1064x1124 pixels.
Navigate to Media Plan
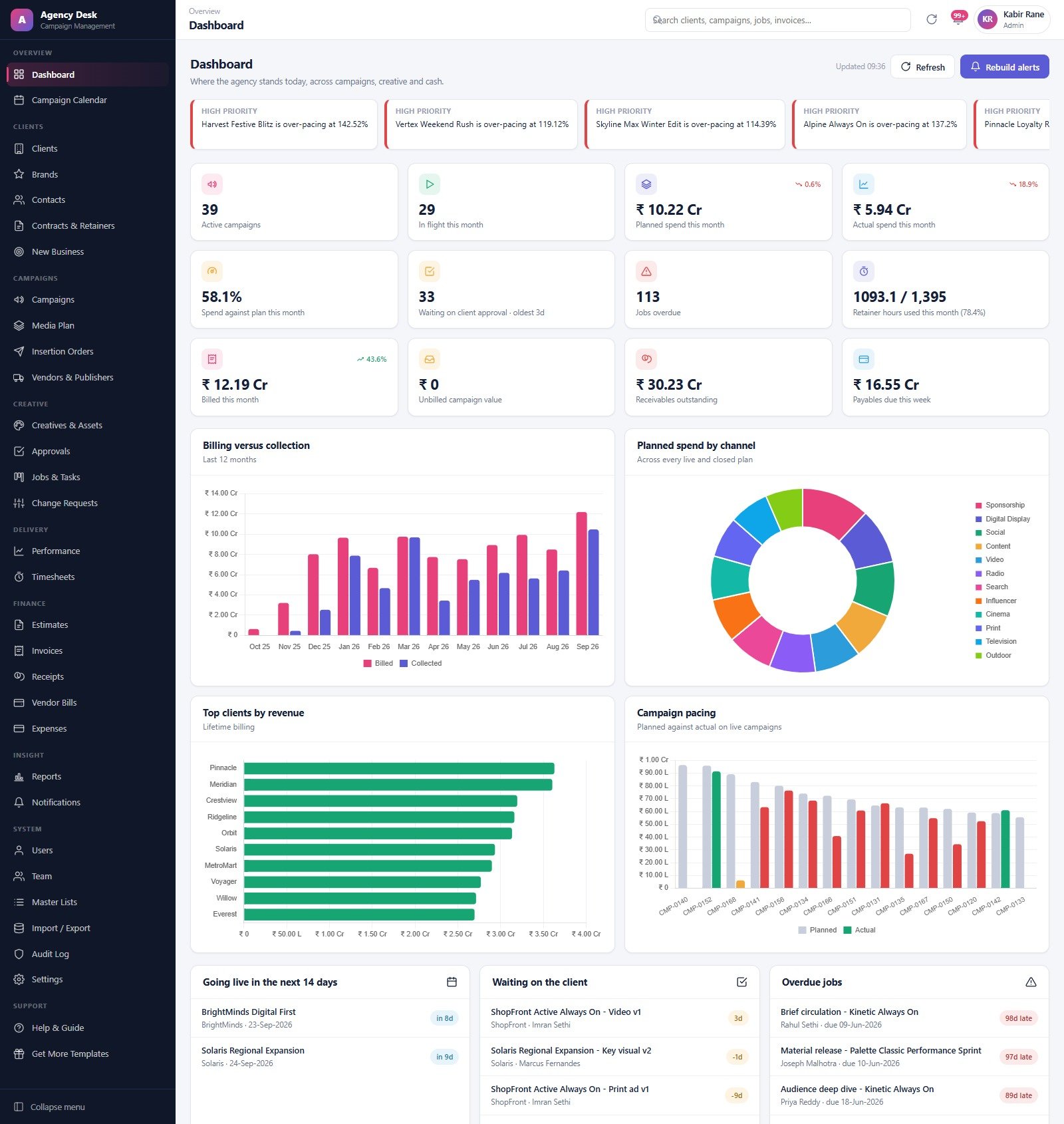click(x=87, y=326)
